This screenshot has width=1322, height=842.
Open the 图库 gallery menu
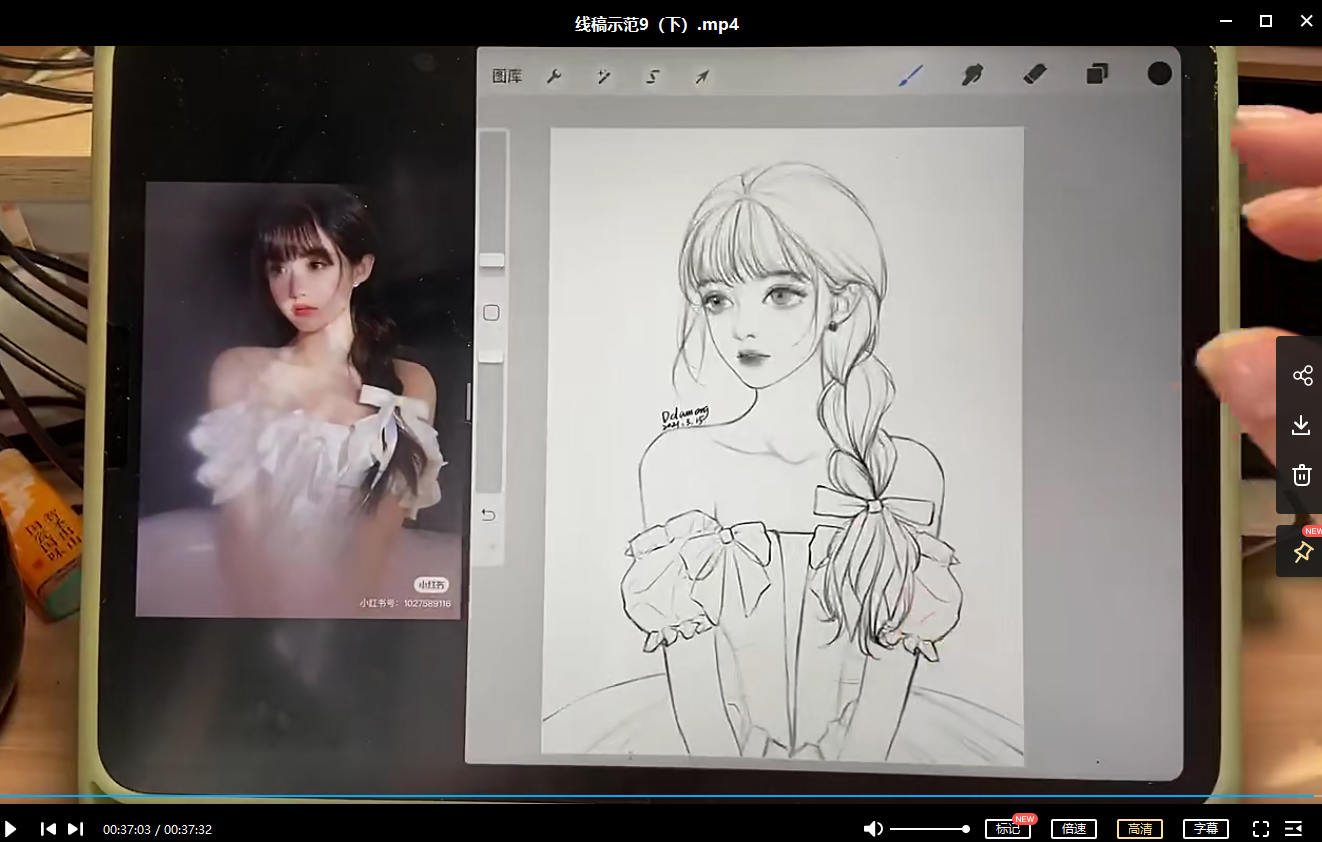(x=507, y=76)
